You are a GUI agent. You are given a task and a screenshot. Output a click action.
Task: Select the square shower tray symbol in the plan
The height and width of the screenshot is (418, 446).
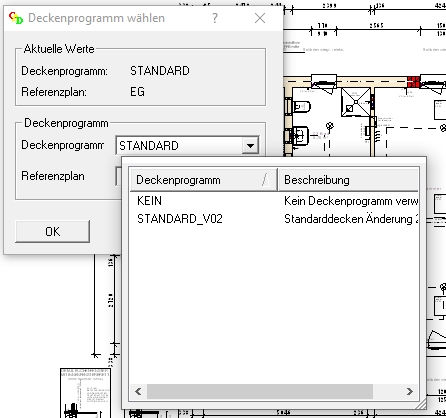356,102
